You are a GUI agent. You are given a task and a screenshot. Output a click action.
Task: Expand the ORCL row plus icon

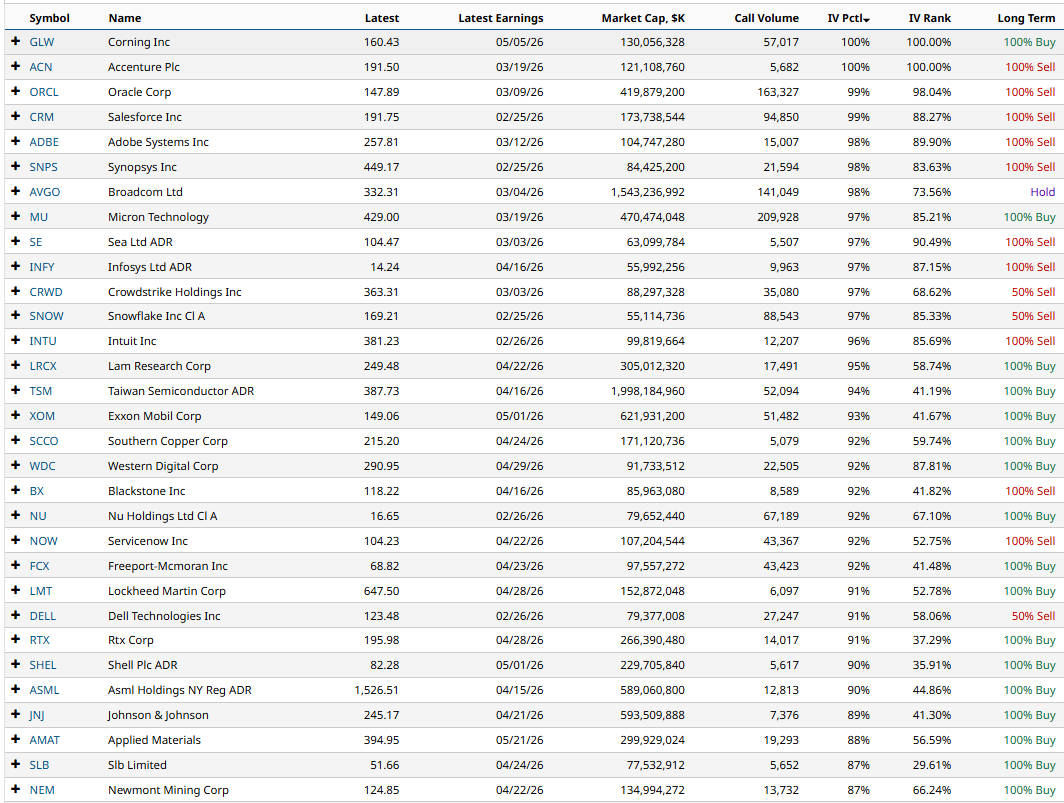(x=16, y=92)
